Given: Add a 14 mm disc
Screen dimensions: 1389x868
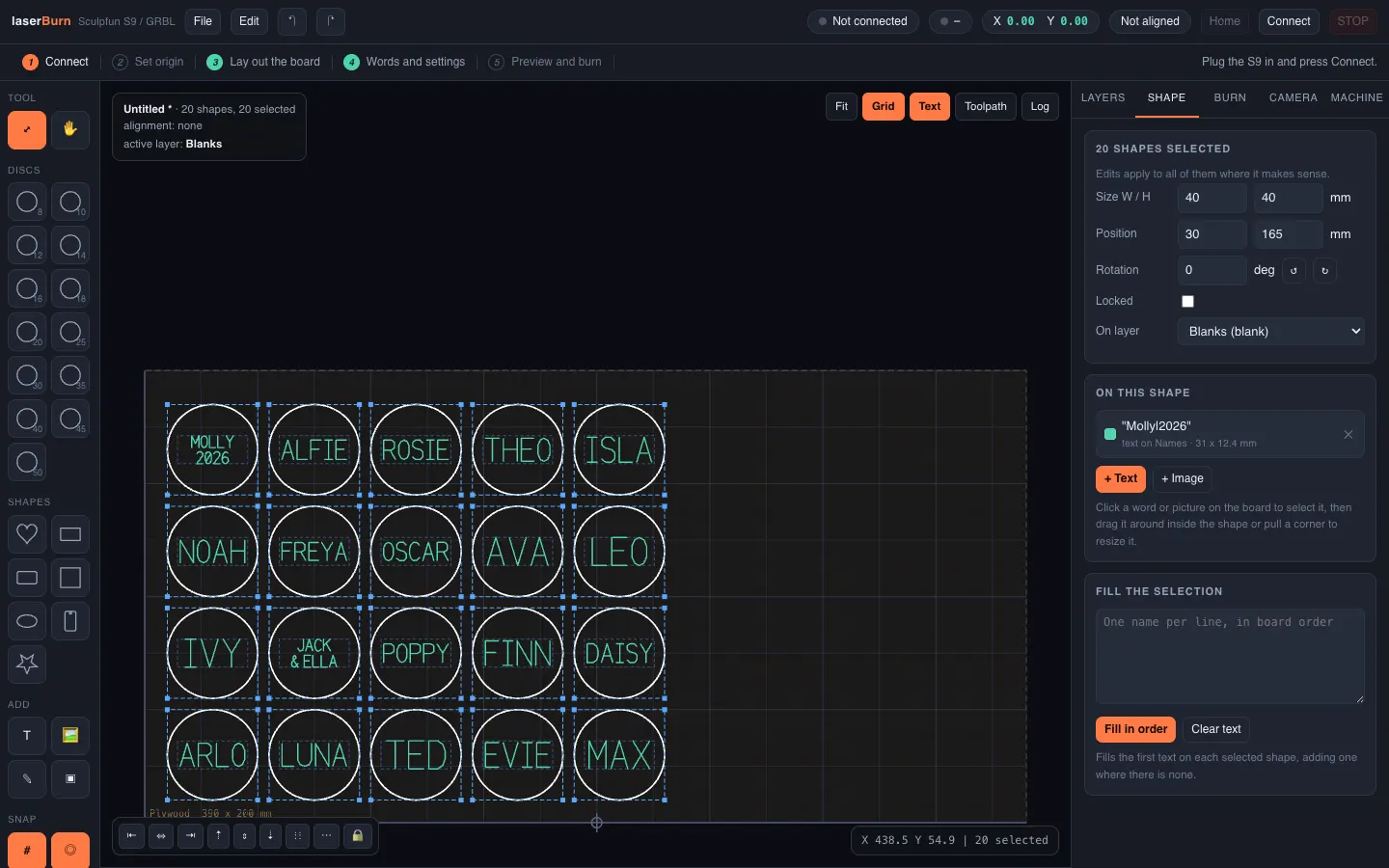Looking at the screenshot, I should (x=70, y=246).
